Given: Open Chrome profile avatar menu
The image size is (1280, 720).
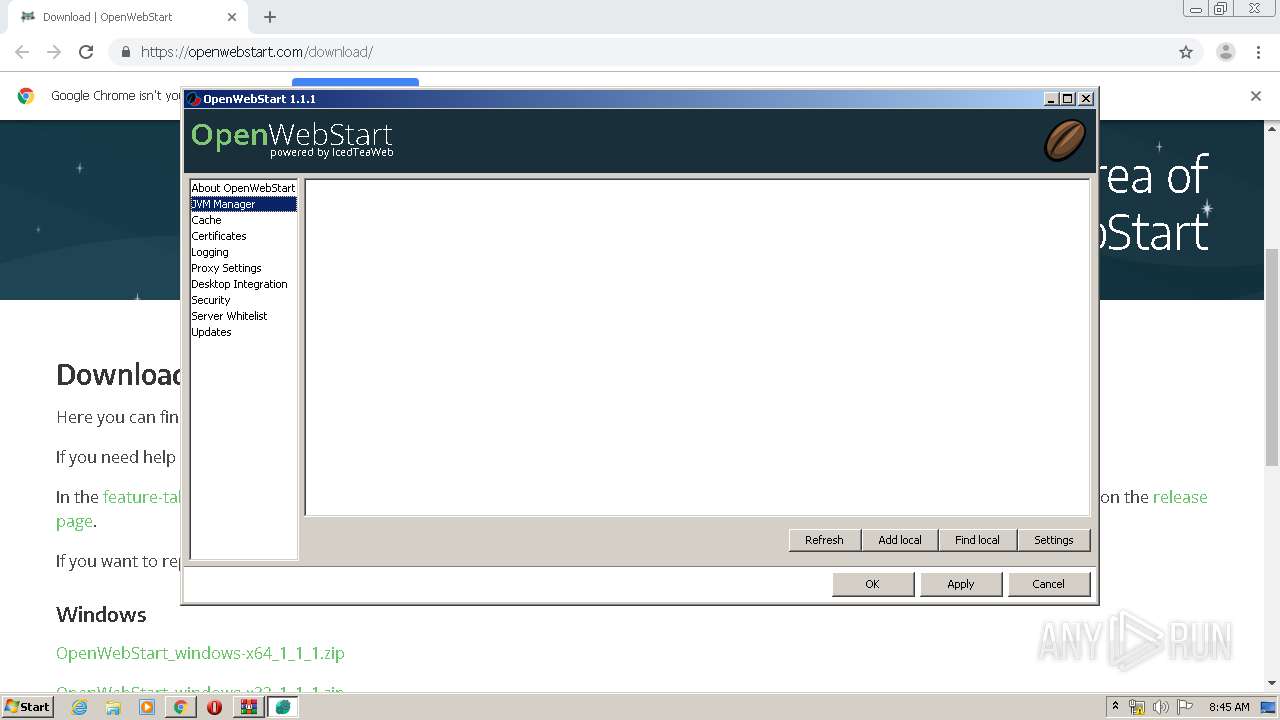Looking at the screenshot, I should coord(1226,52).
